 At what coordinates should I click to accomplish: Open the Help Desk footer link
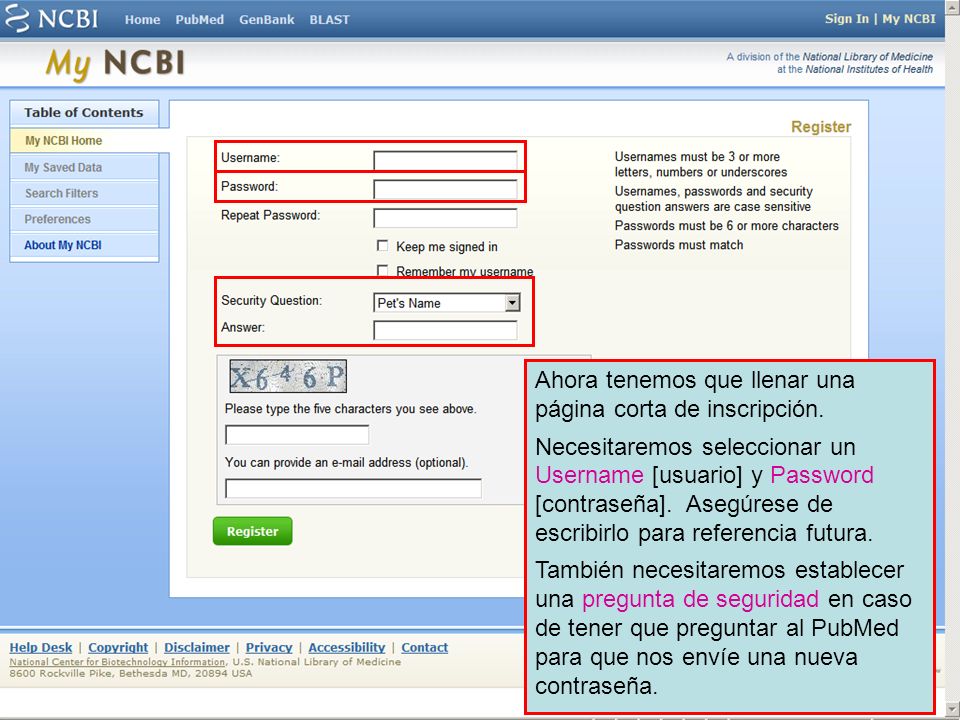(x=40, y=647)
